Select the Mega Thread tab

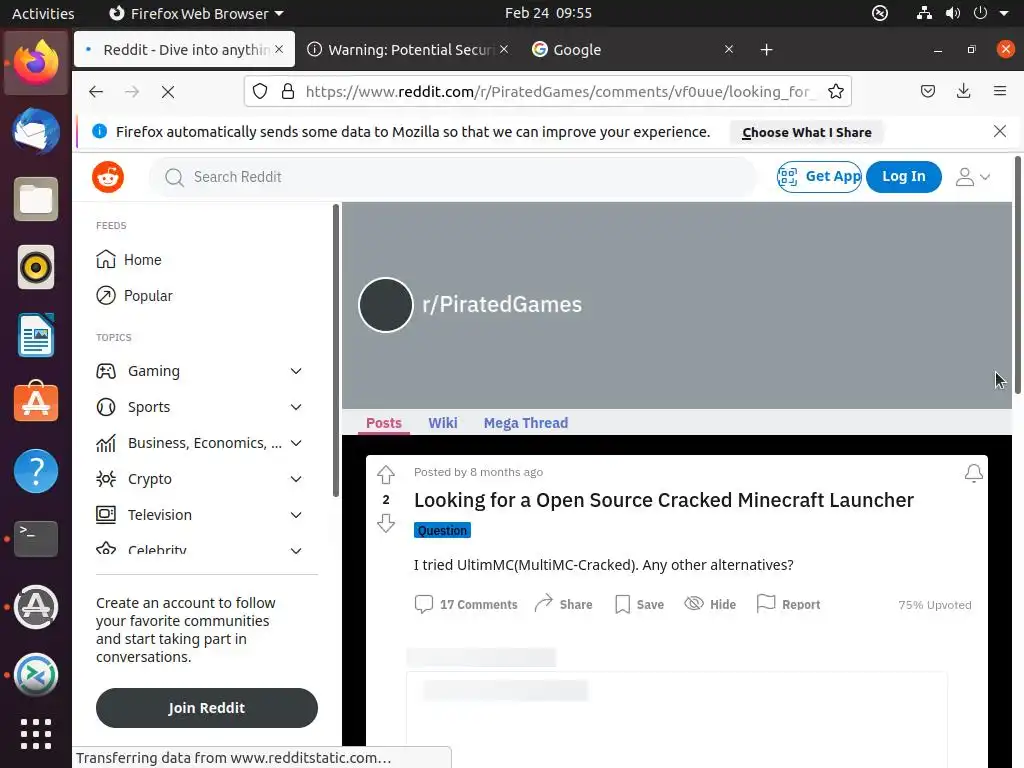click(x=526, y=423)
